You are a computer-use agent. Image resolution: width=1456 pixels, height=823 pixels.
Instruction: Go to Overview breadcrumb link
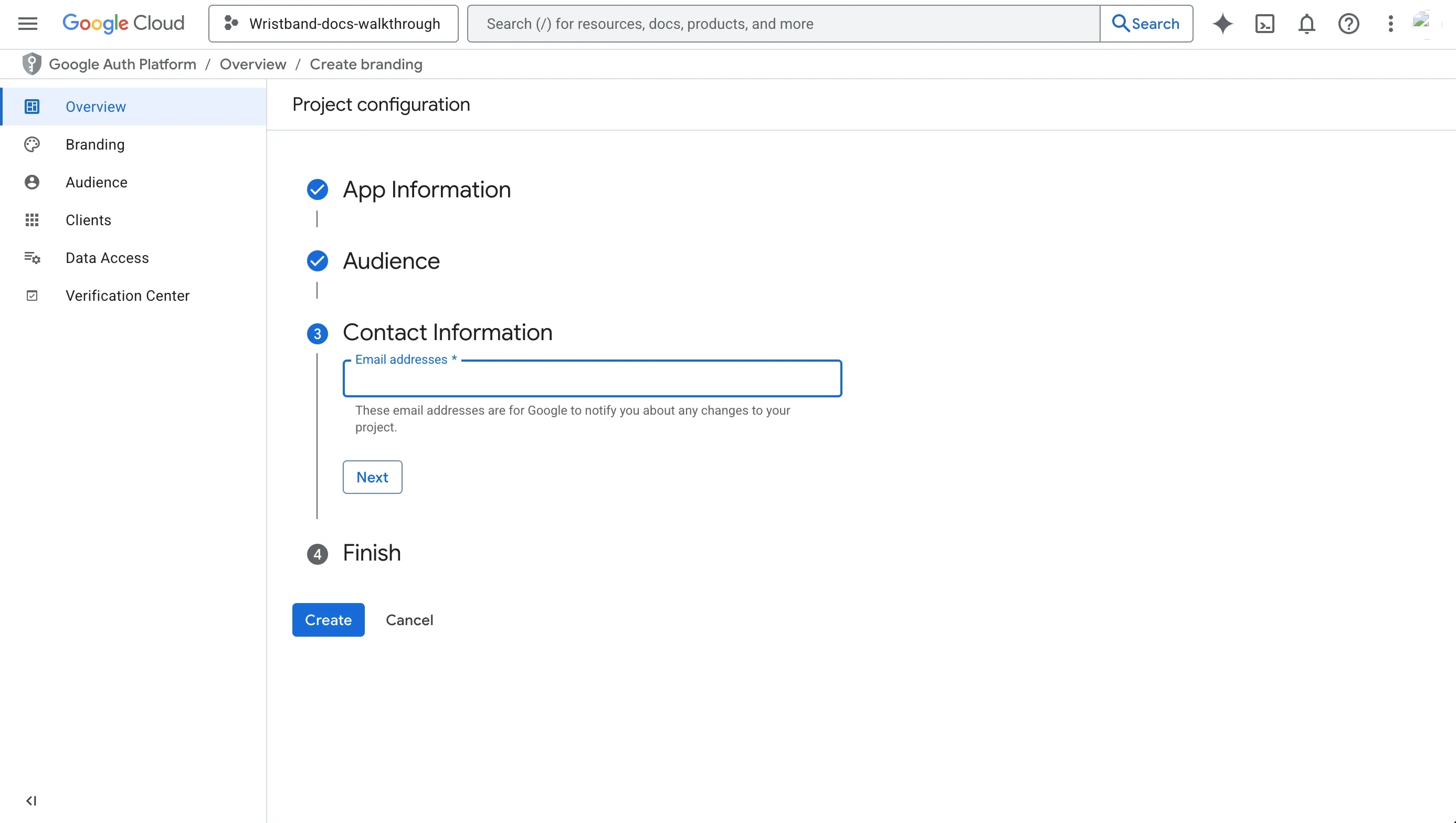(x=252, y=65)
